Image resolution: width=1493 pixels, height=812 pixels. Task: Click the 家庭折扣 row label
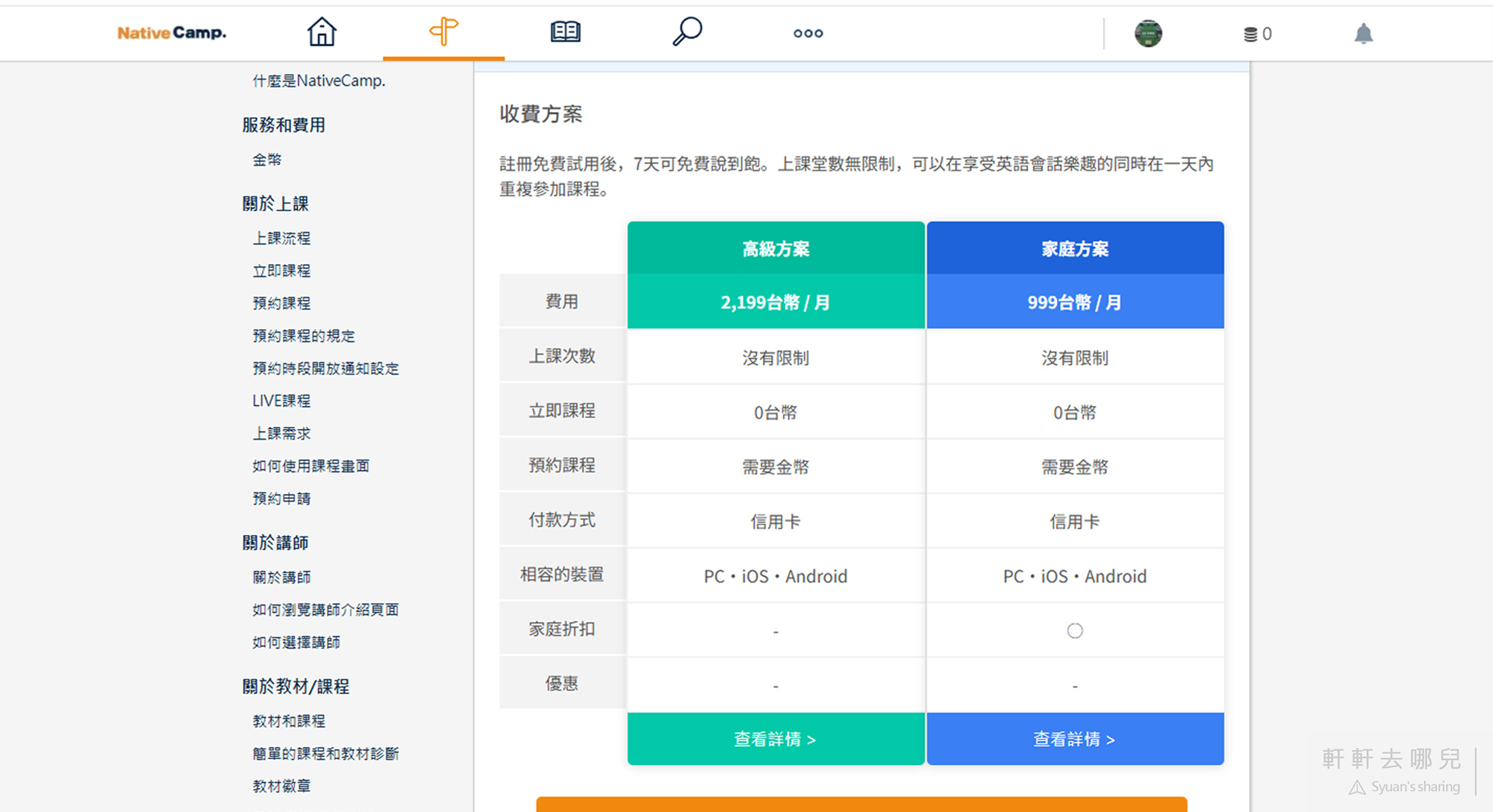pyautogui.click(x=562, y=629)
